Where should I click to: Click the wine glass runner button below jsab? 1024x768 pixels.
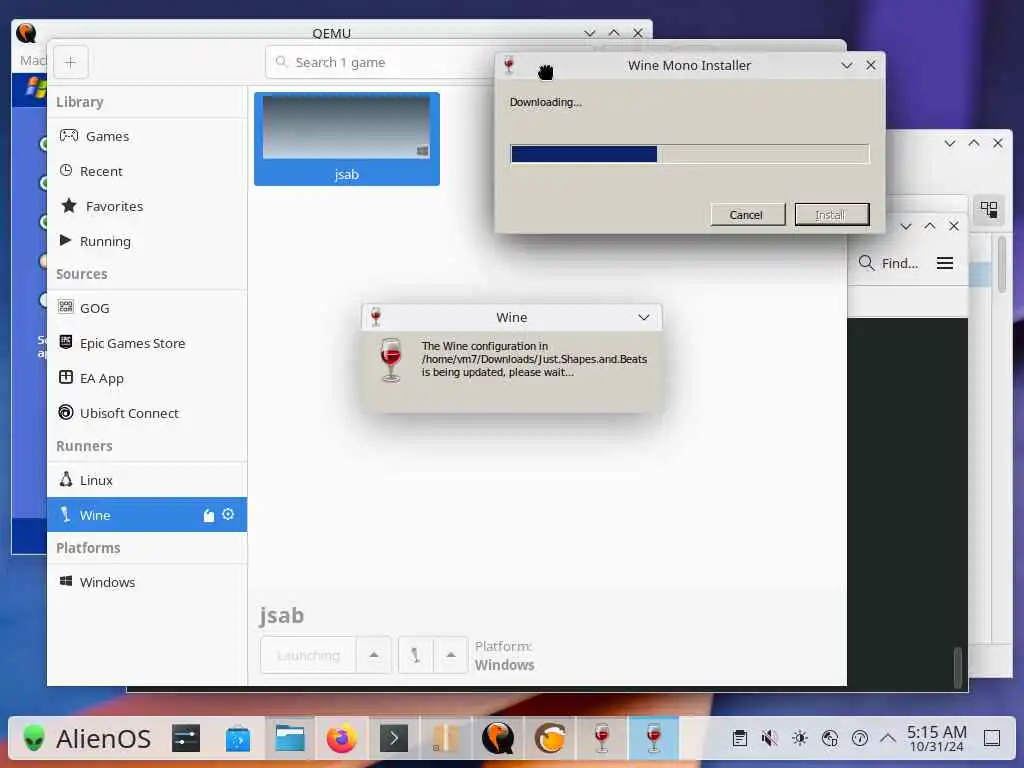coord(416,655)
